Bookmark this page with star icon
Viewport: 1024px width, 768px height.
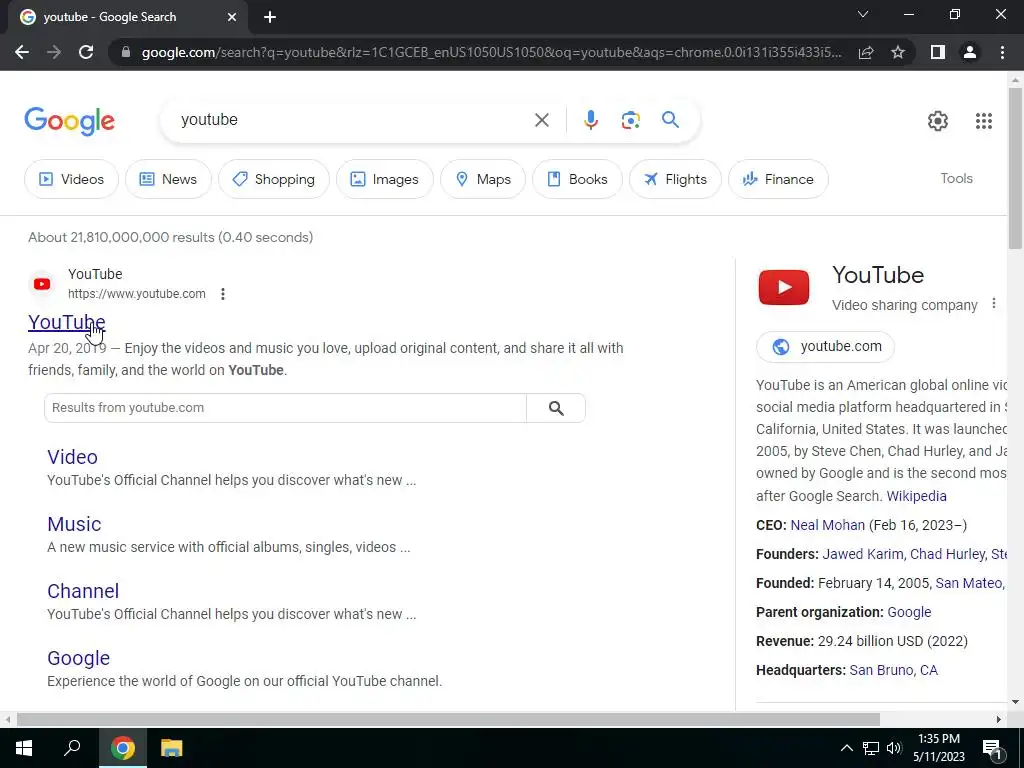click(x=898, y=52)
